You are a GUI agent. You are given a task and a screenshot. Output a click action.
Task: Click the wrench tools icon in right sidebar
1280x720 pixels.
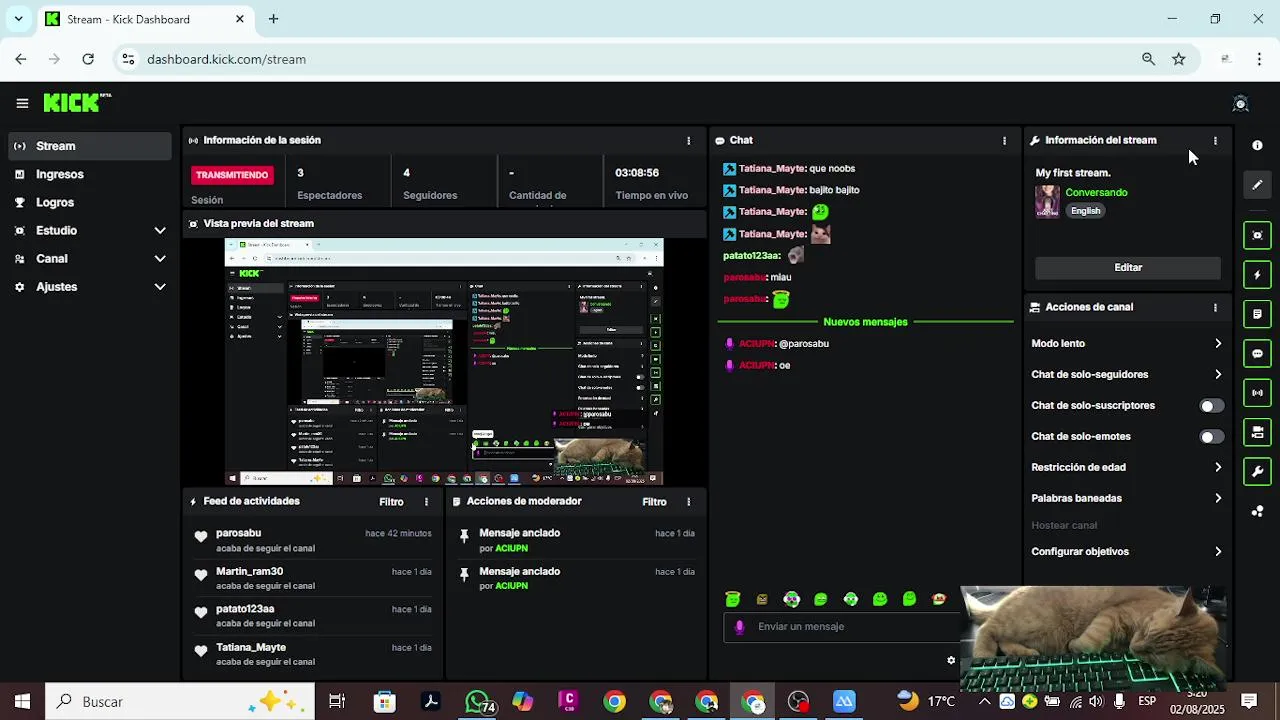coord(1257,471)
